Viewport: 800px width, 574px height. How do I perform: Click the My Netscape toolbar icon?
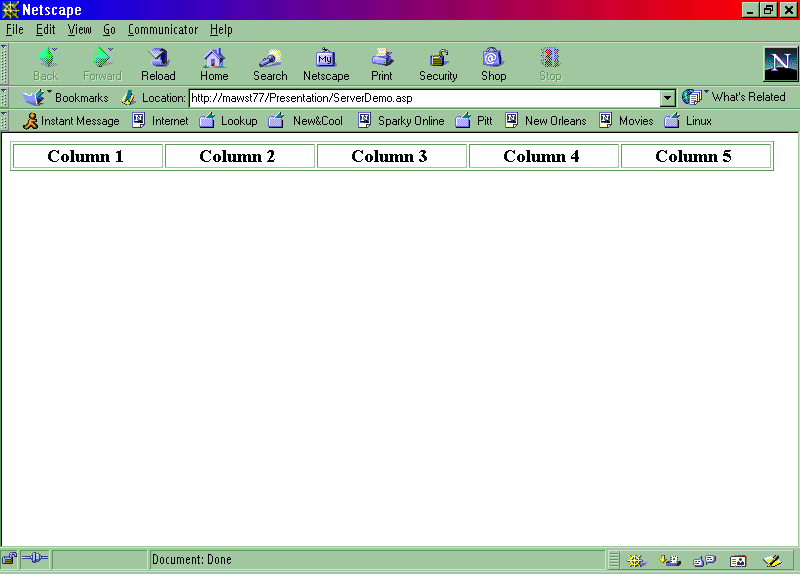[x=326, y=64]
